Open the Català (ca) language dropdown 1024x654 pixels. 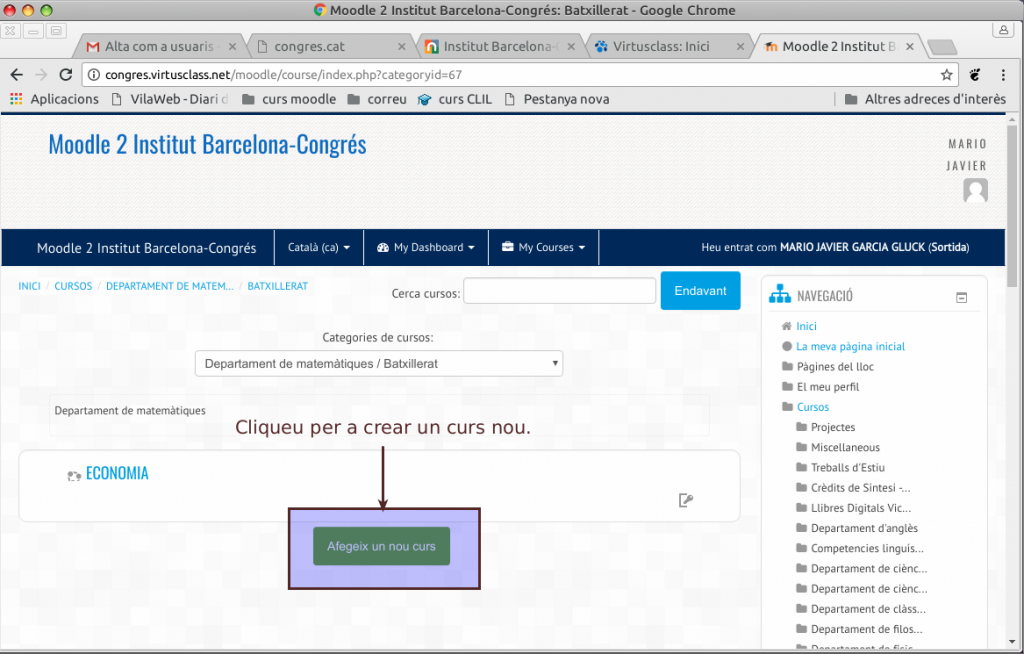click(319, 248)
